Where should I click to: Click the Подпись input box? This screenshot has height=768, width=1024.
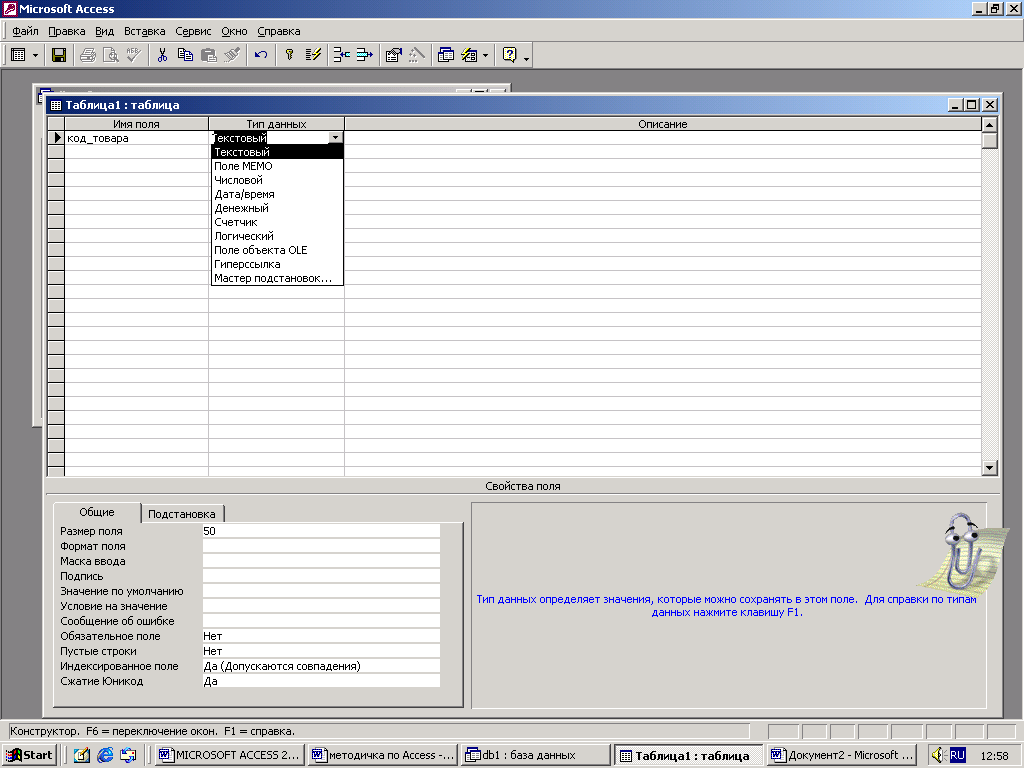[x=321, y=576]
